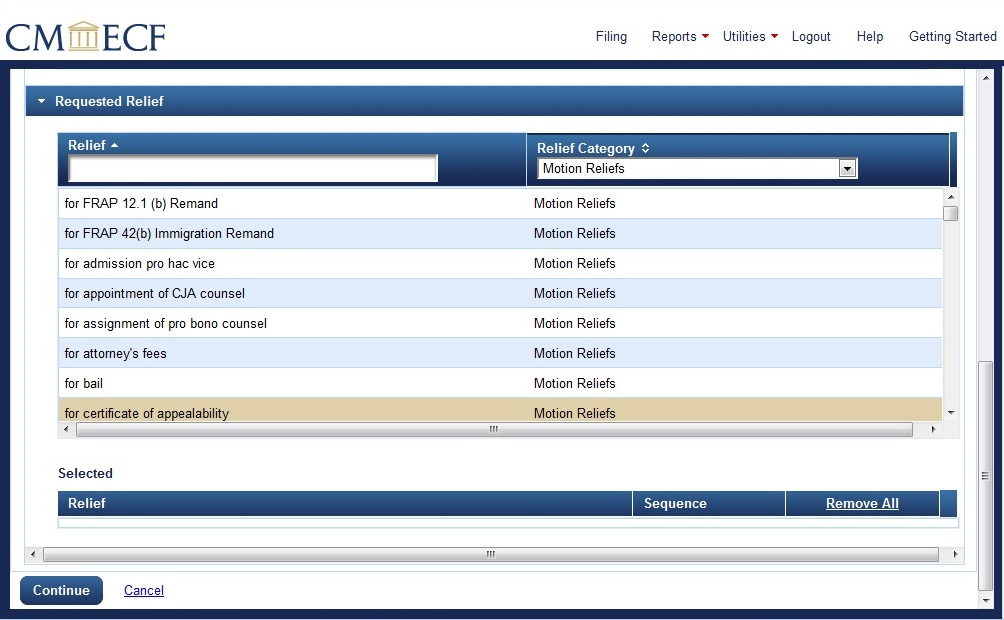
Task: Click the CM/ECF courthouse logo
Action: [85, 37]
